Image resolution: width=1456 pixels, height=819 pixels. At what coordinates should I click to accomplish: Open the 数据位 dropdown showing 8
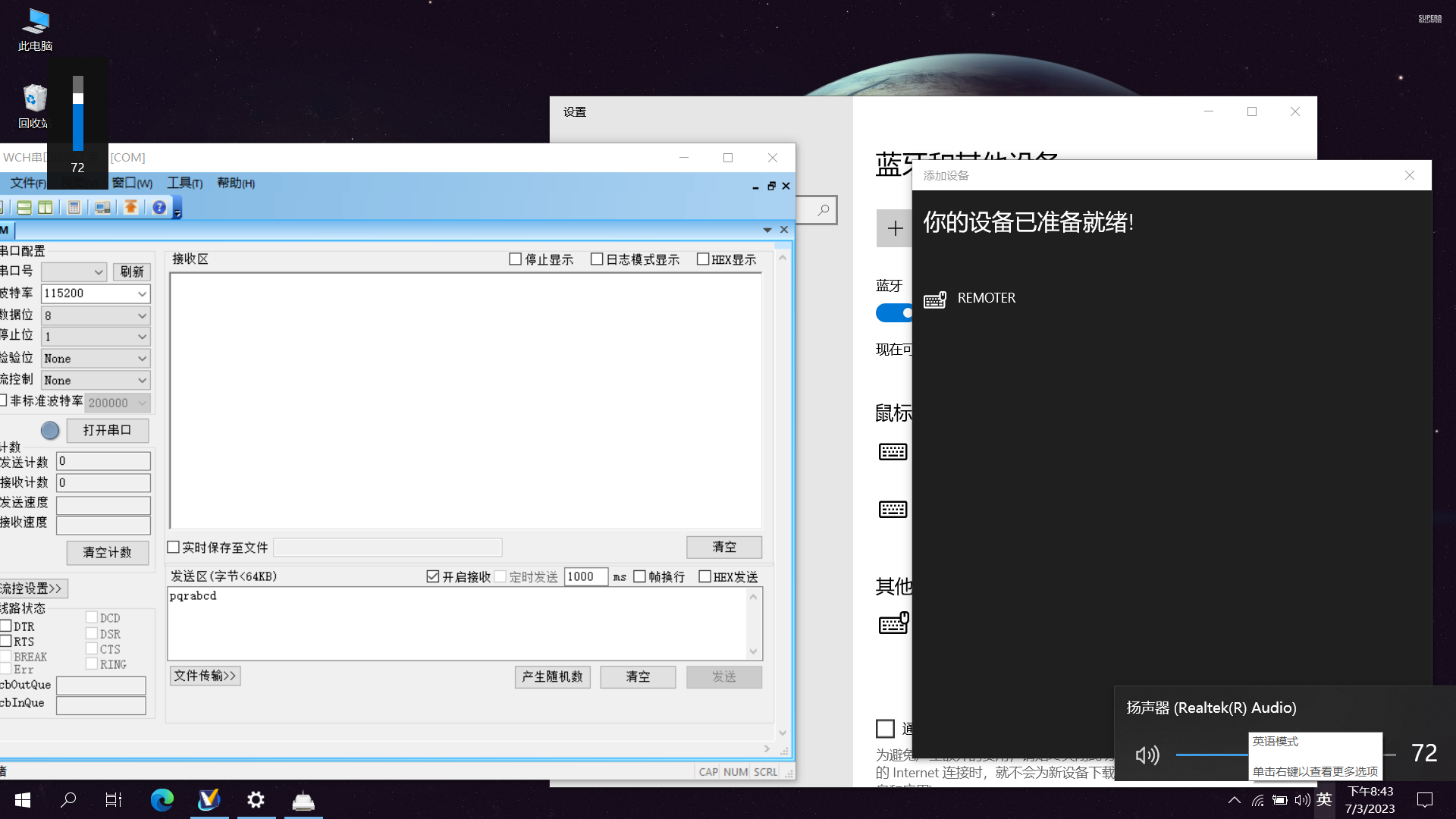point(141,315)
